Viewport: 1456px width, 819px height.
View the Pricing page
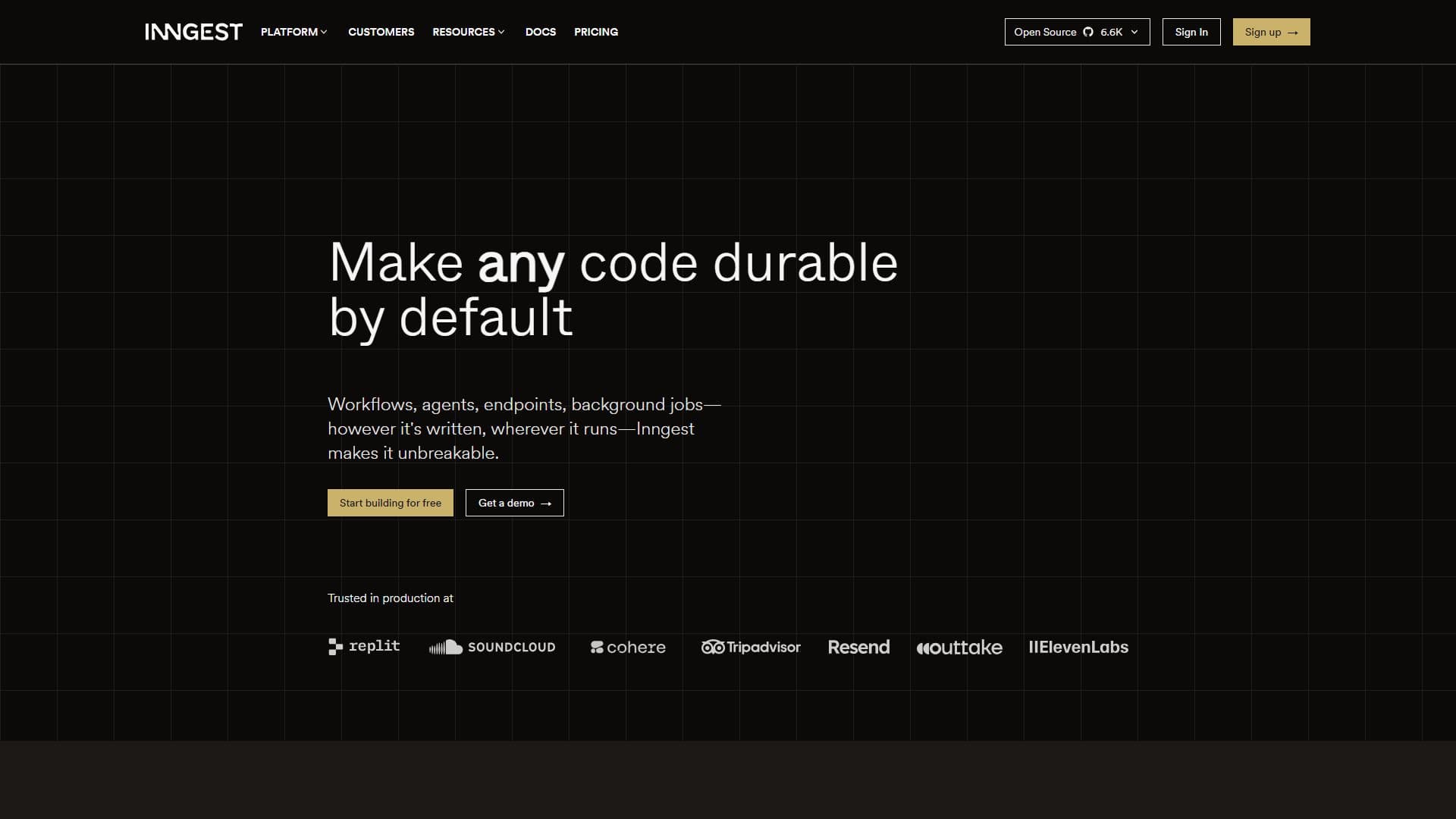click(596, 32)
